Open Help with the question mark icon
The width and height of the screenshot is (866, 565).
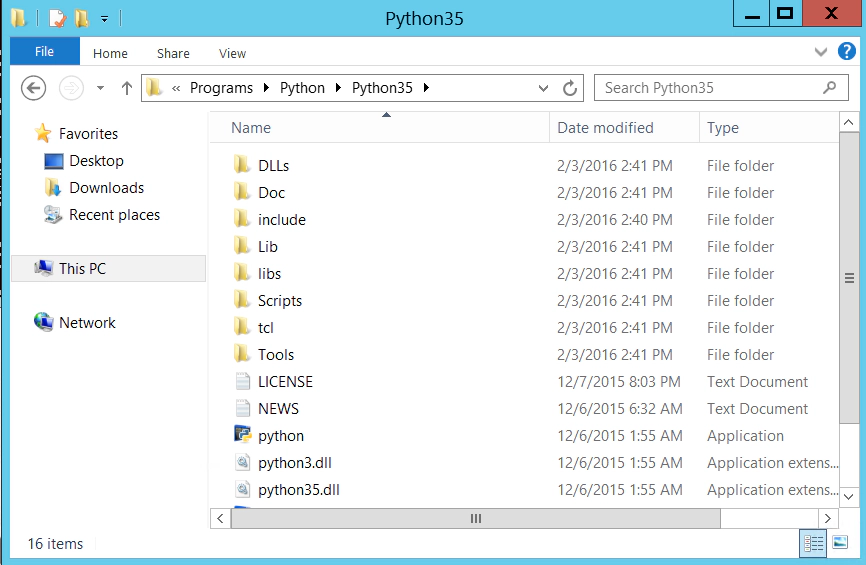(x=847, y=51)
